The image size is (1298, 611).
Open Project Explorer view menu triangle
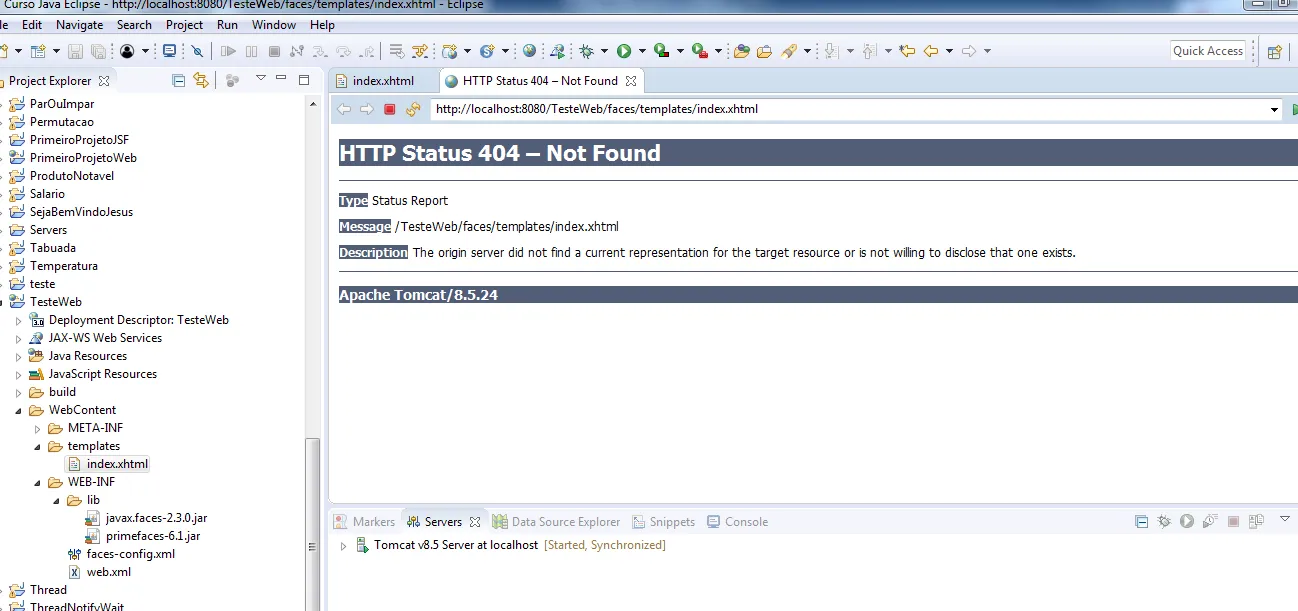(261, 79)
